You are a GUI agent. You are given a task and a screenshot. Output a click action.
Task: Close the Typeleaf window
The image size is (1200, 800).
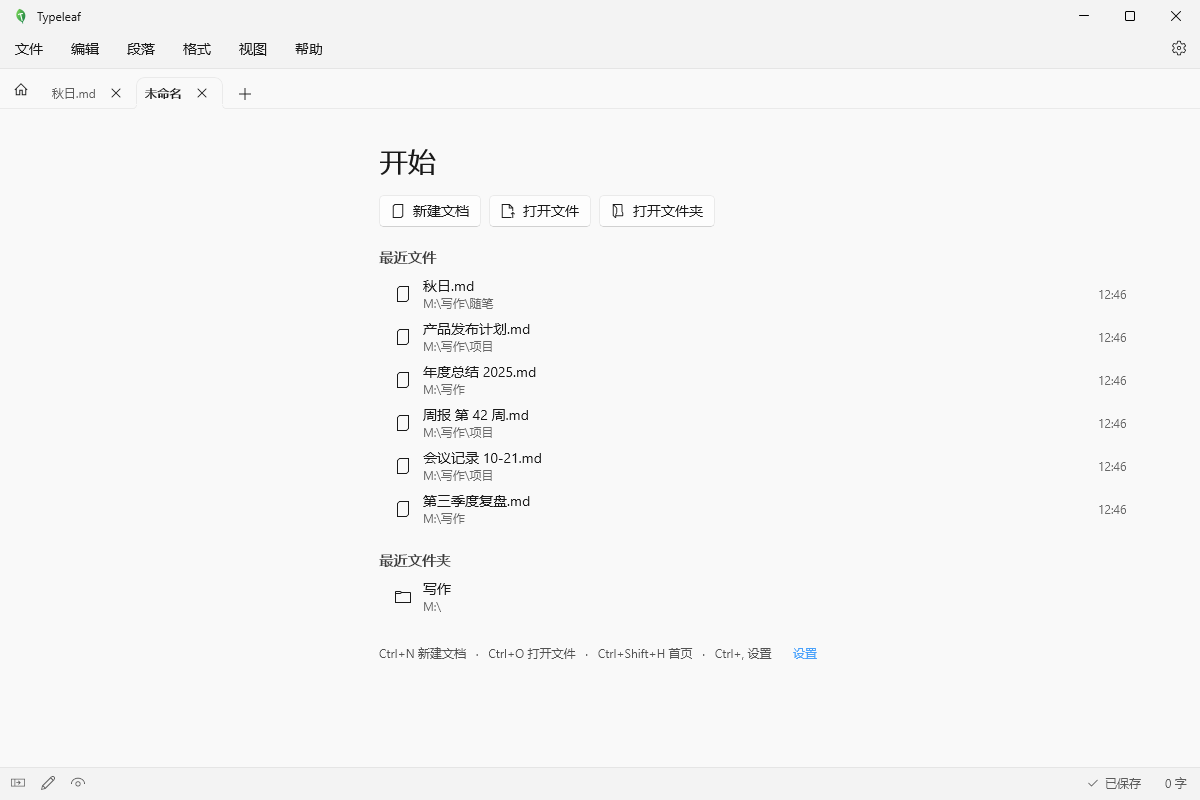(1176, 16)
